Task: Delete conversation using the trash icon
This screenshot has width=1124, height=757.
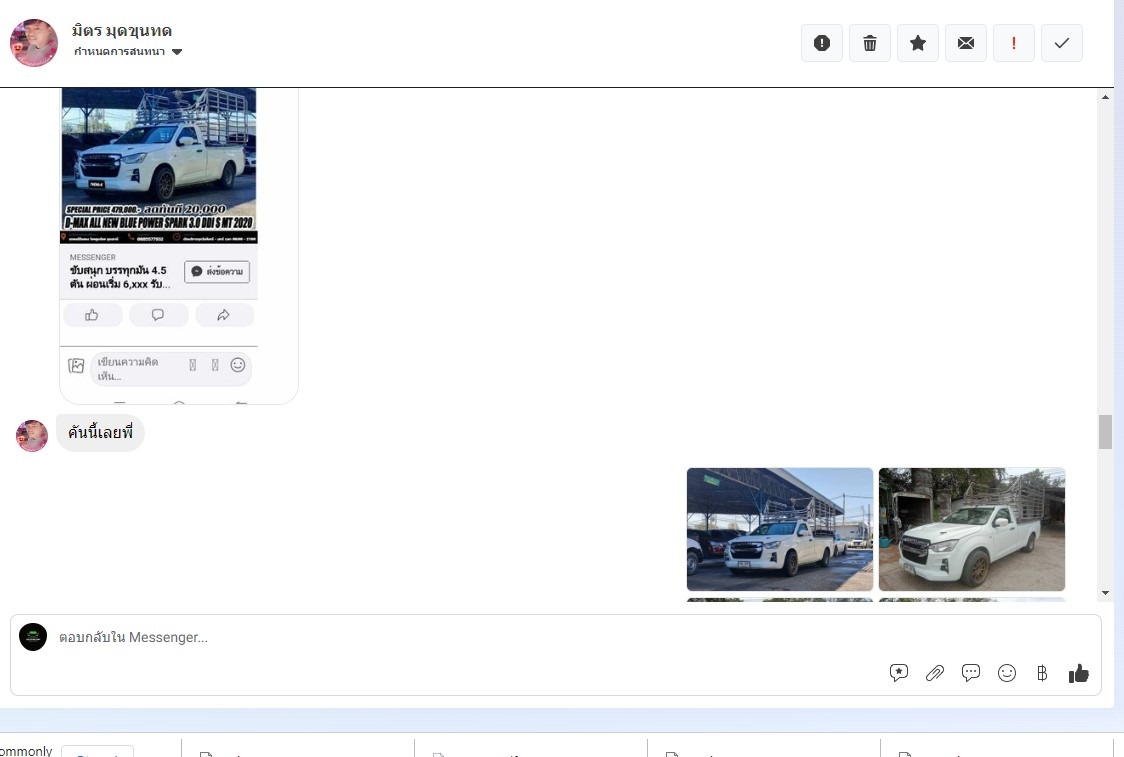Action: 870,43
